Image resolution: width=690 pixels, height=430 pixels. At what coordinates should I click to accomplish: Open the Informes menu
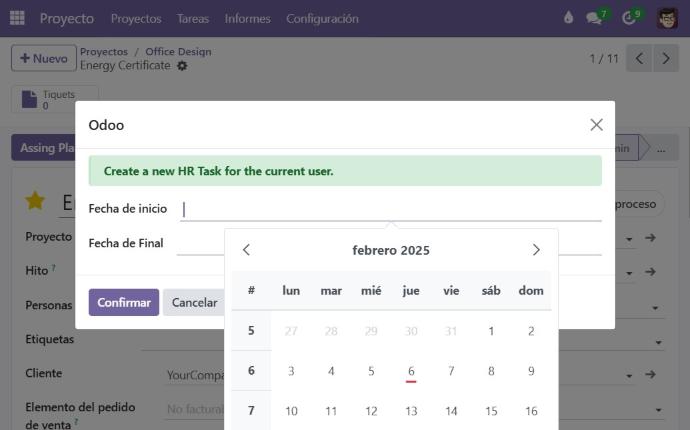click(x=247, y=18)
